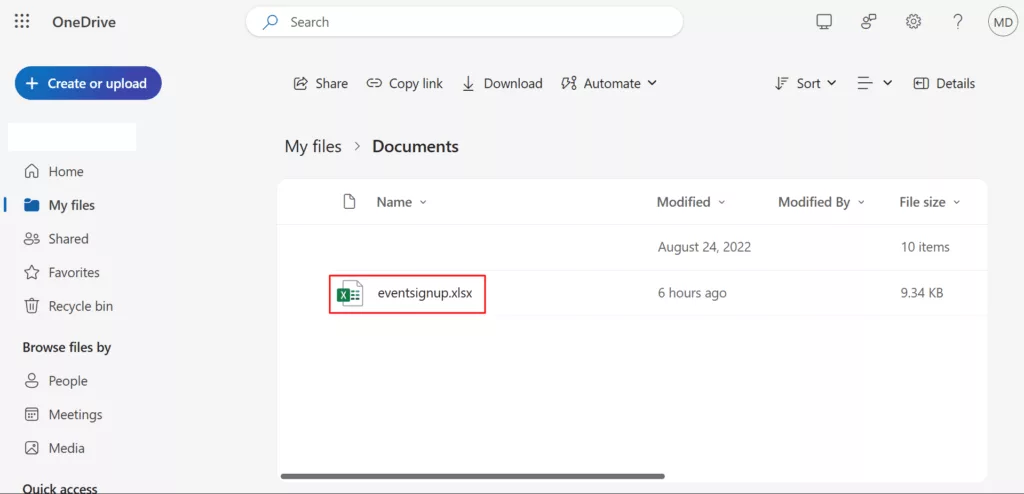The image size is (1024, 494).
Task: Open the MD account avatar
Action: 1002,22
